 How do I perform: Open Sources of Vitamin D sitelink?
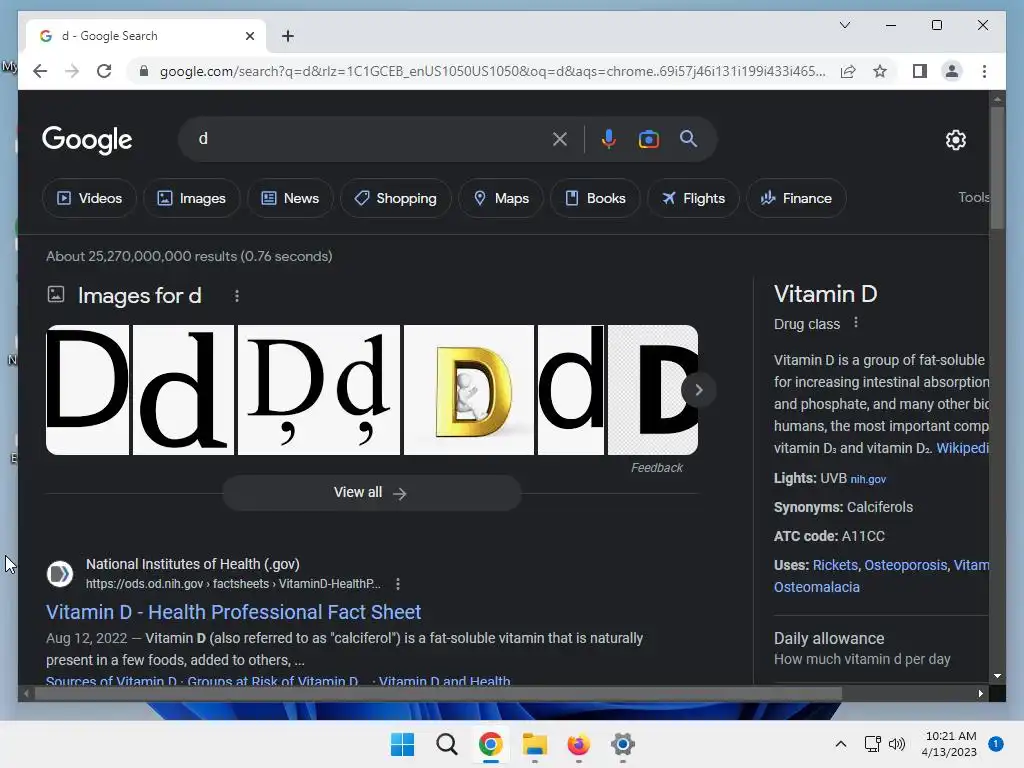(111, 680)
